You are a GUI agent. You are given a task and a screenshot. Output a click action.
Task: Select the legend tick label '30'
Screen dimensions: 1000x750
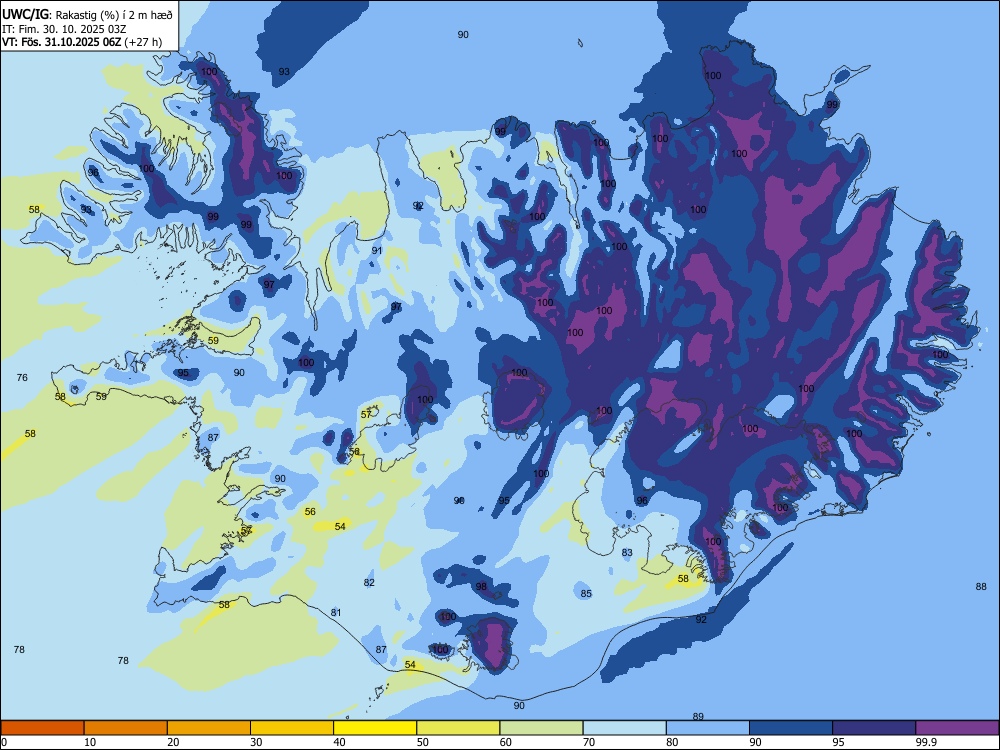pyautogui.click(x=256, y=742)
